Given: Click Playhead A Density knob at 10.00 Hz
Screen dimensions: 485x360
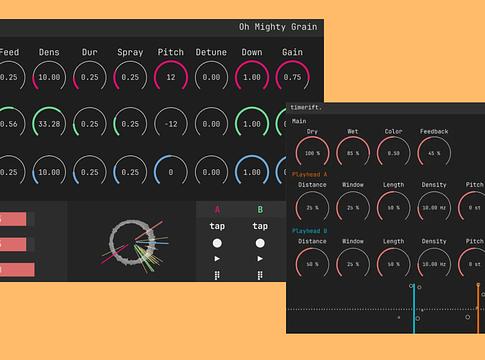Looking at the screenshot, I should click(434, 207).
